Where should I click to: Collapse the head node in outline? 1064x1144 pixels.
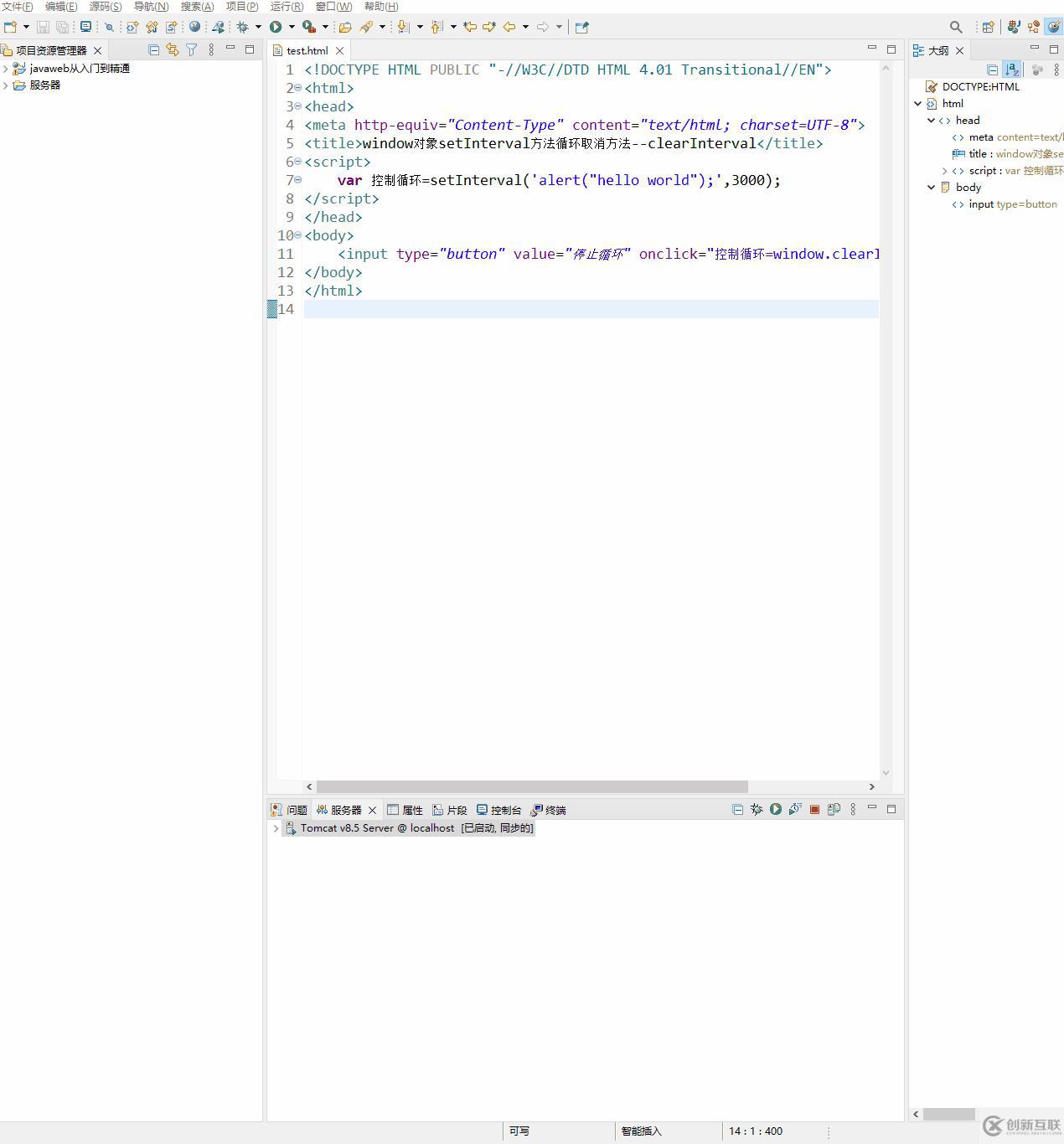[931, 121]
